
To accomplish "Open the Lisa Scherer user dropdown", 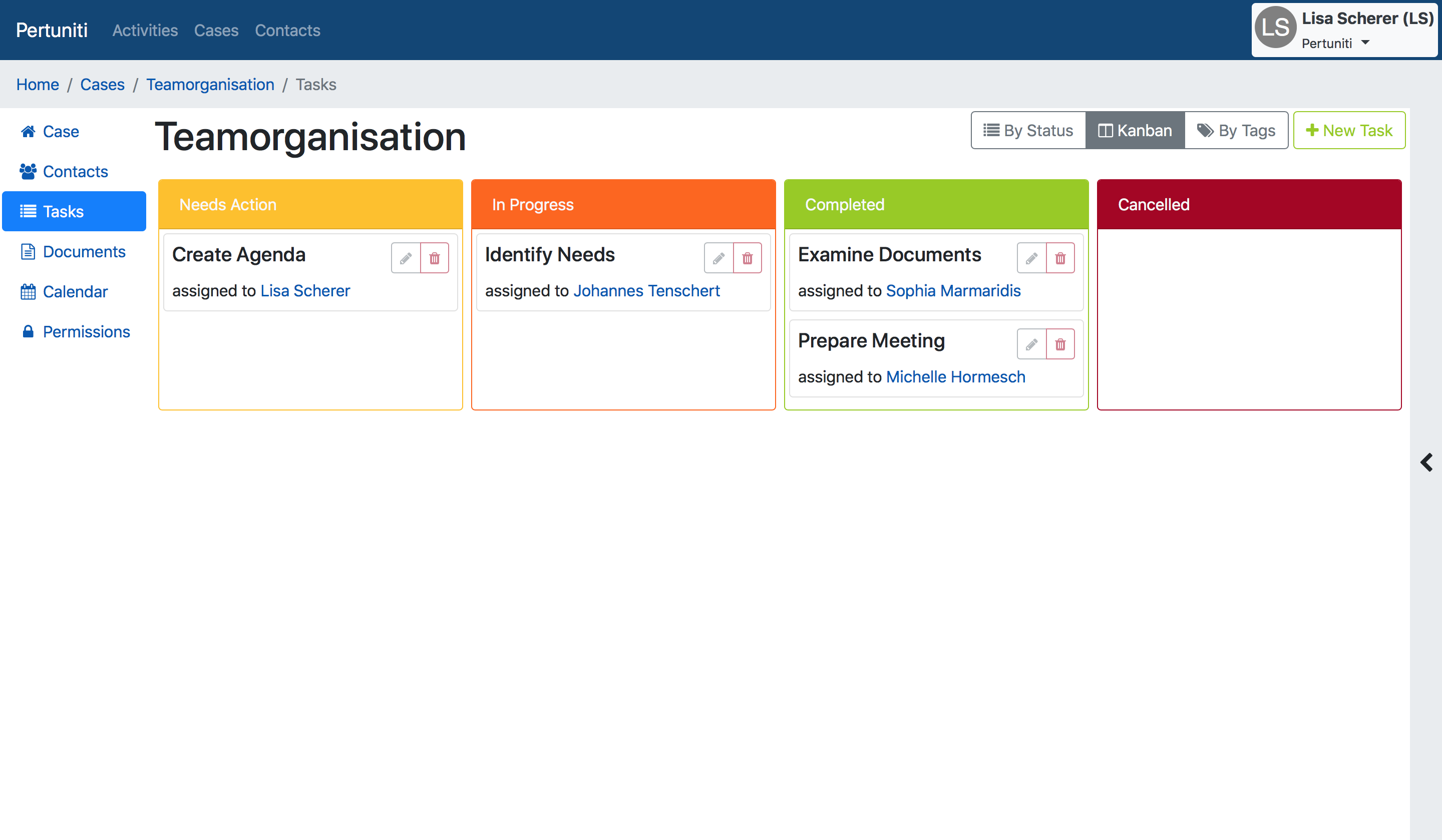I will tap(1344, 30).
